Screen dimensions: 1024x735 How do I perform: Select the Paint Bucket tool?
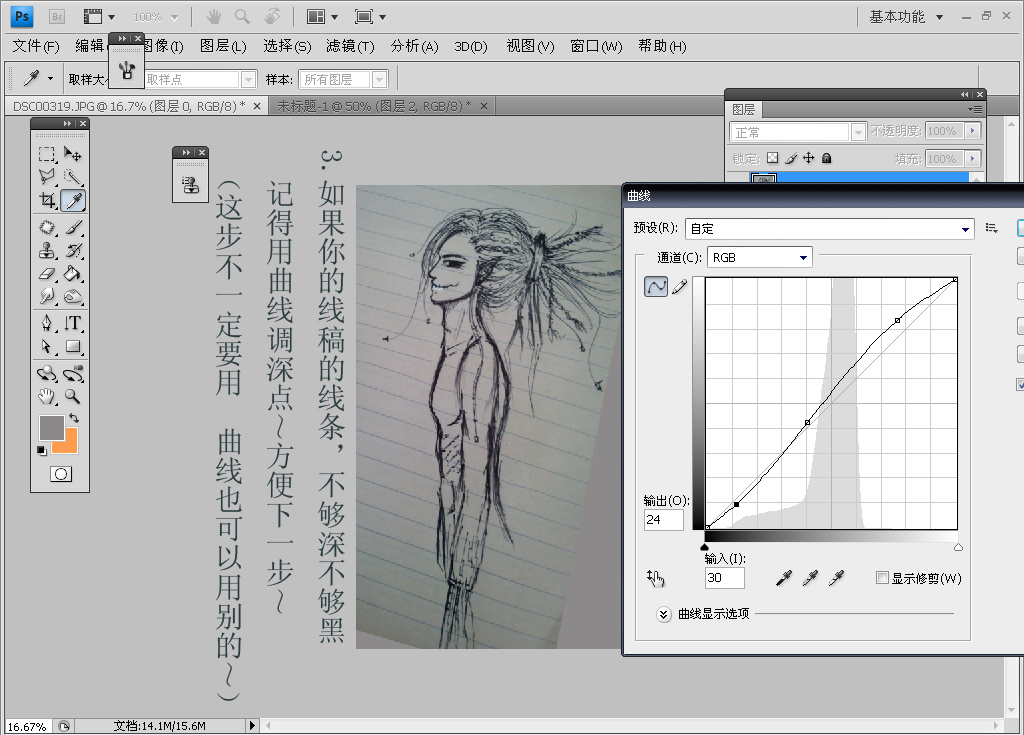pos(73,274)
